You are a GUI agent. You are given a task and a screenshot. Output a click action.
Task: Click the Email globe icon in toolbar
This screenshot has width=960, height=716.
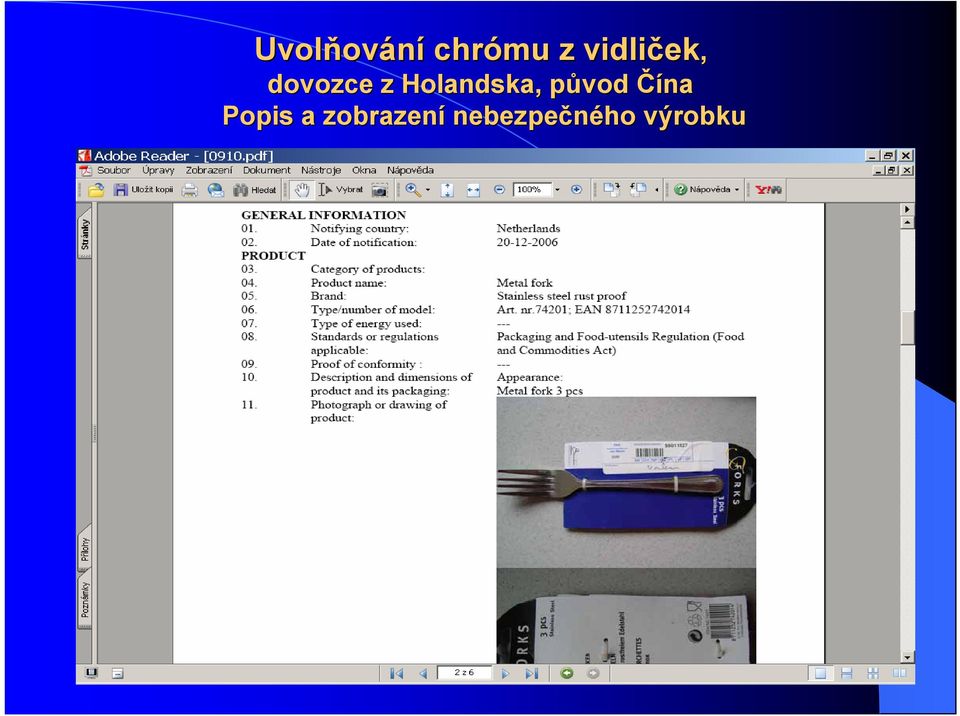click(216, 190)
